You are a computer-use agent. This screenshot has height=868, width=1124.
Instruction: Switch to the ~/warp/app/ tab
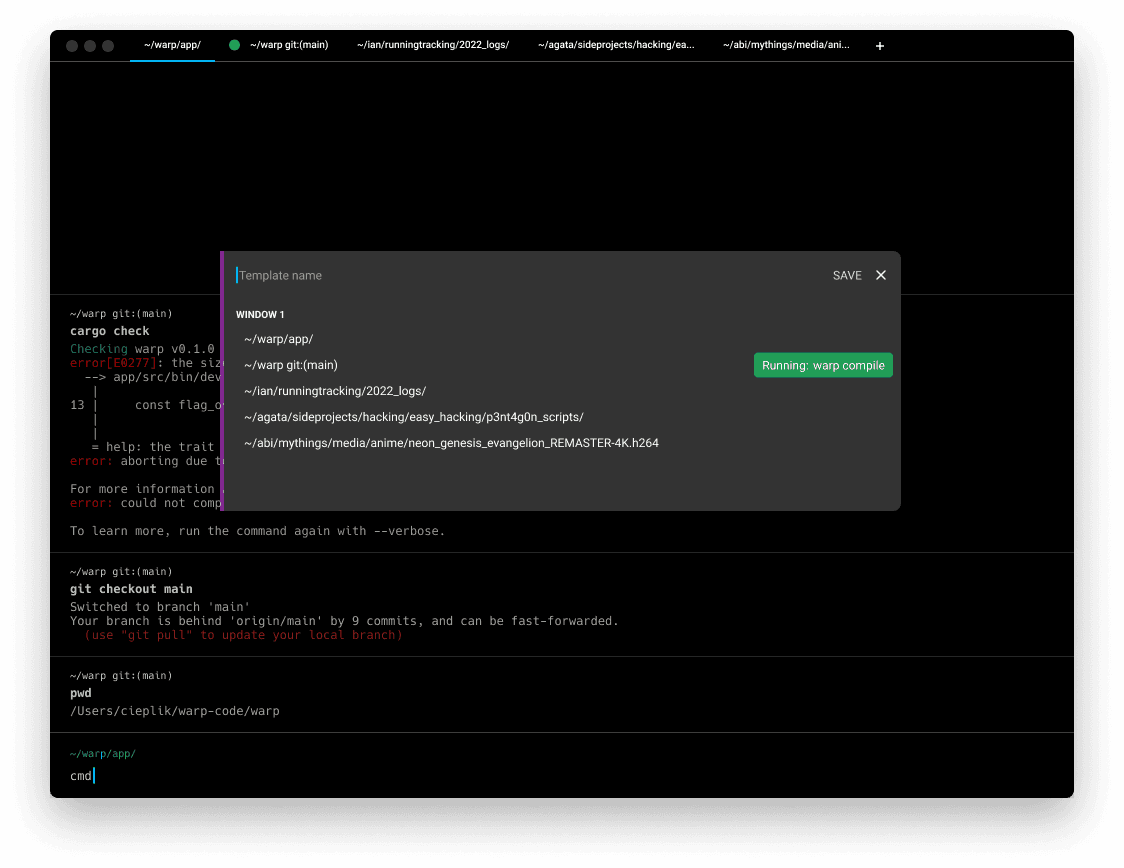tap(172, 45)
